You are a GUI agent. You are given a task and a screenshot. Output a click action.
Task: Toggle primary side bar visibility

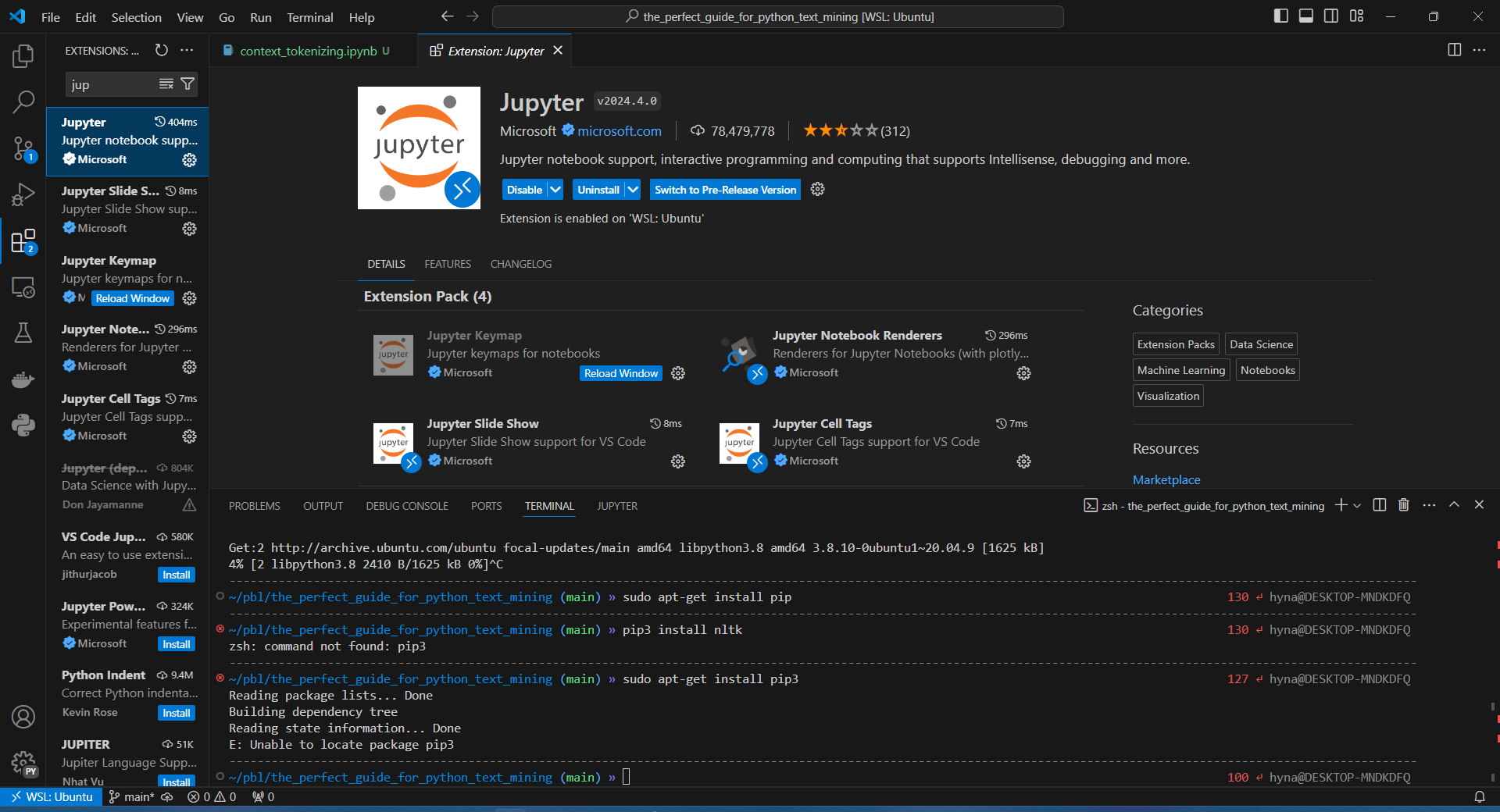pos(1280,16)
